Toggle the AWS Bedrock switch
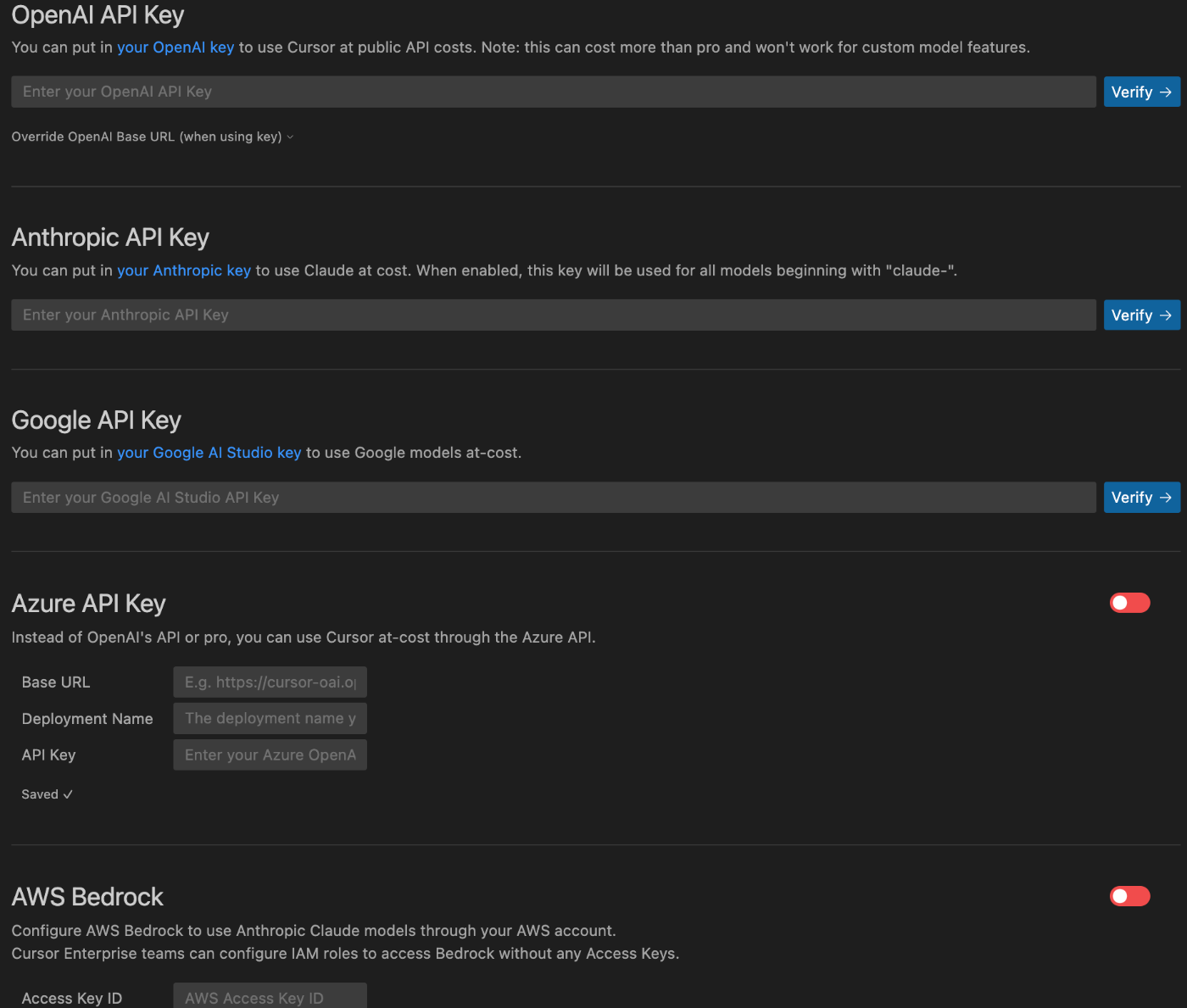The height and width of the screenshot is (1008, 1187). 1129,896
